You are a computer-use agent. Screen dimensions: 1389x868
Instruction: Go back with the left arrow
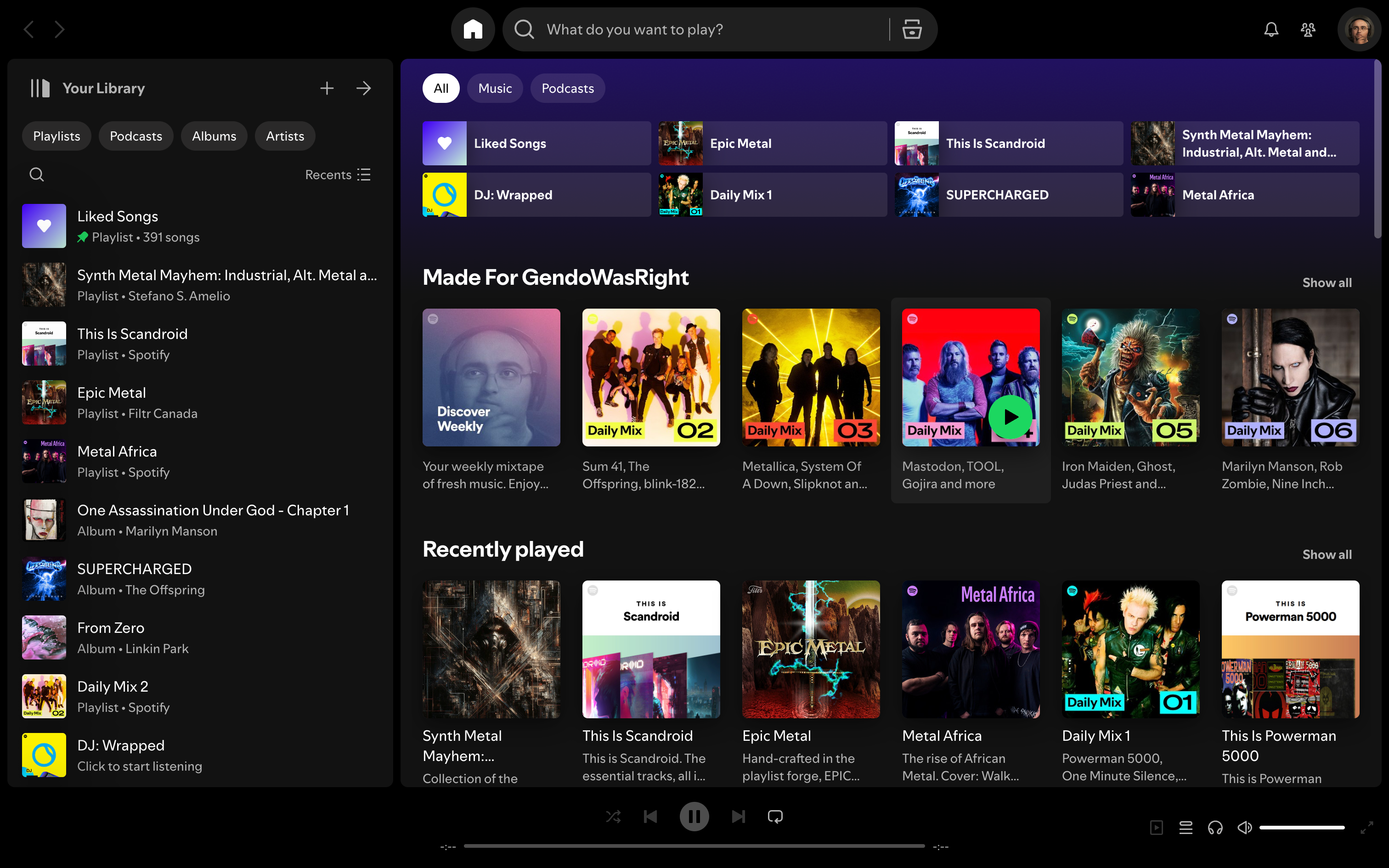28,29
